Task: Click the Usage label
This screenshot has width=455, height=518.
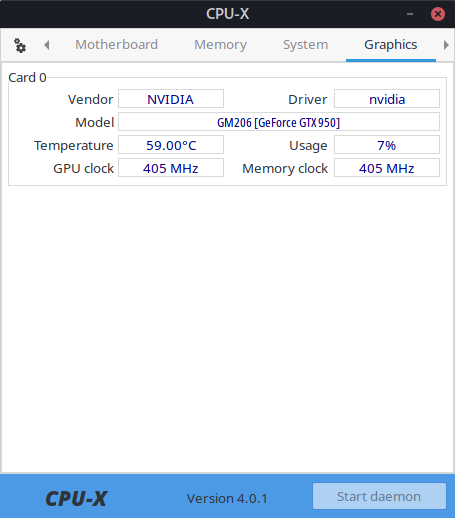Action: [308, 145]
